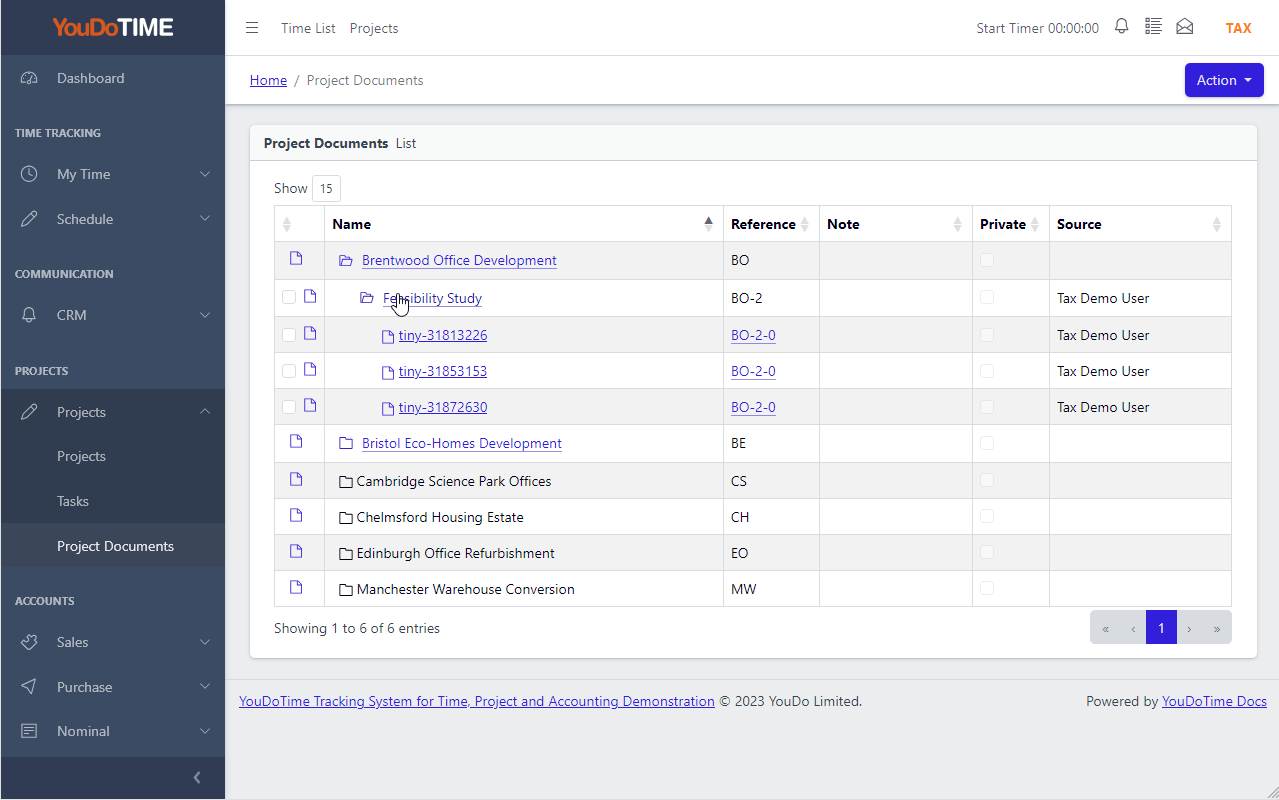1279x800 pixels.
Task: Expand the Sales menu in sidebar
Action: click(112, 642)
